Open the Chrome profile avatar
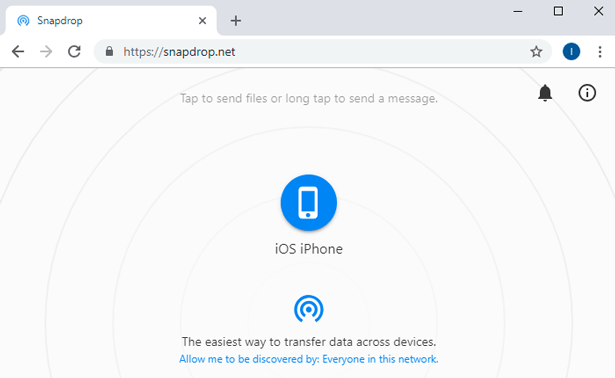The width and height of the screenshot is (615, 378). click(x=571, y=52)
